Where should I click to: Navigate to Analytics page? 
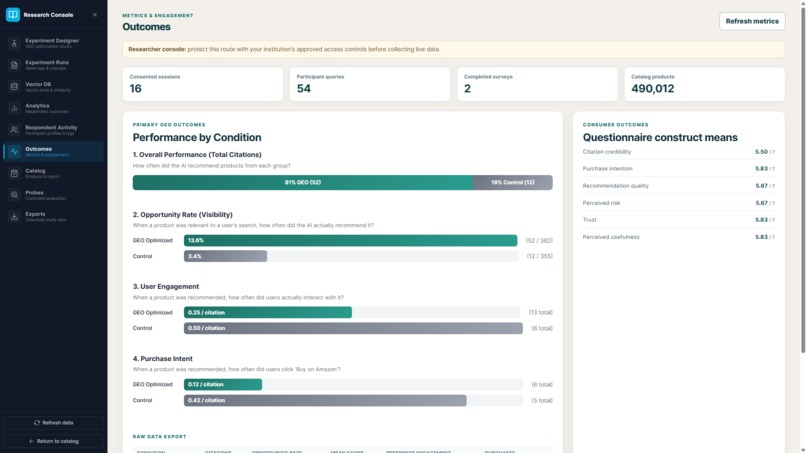point(53,108)
